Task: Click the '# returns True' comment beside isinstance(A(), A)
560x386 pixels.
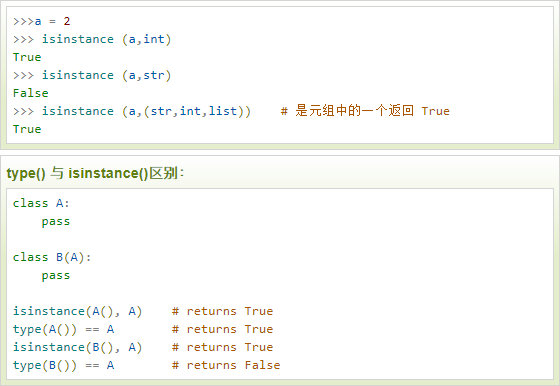Action: coord(222,311)
